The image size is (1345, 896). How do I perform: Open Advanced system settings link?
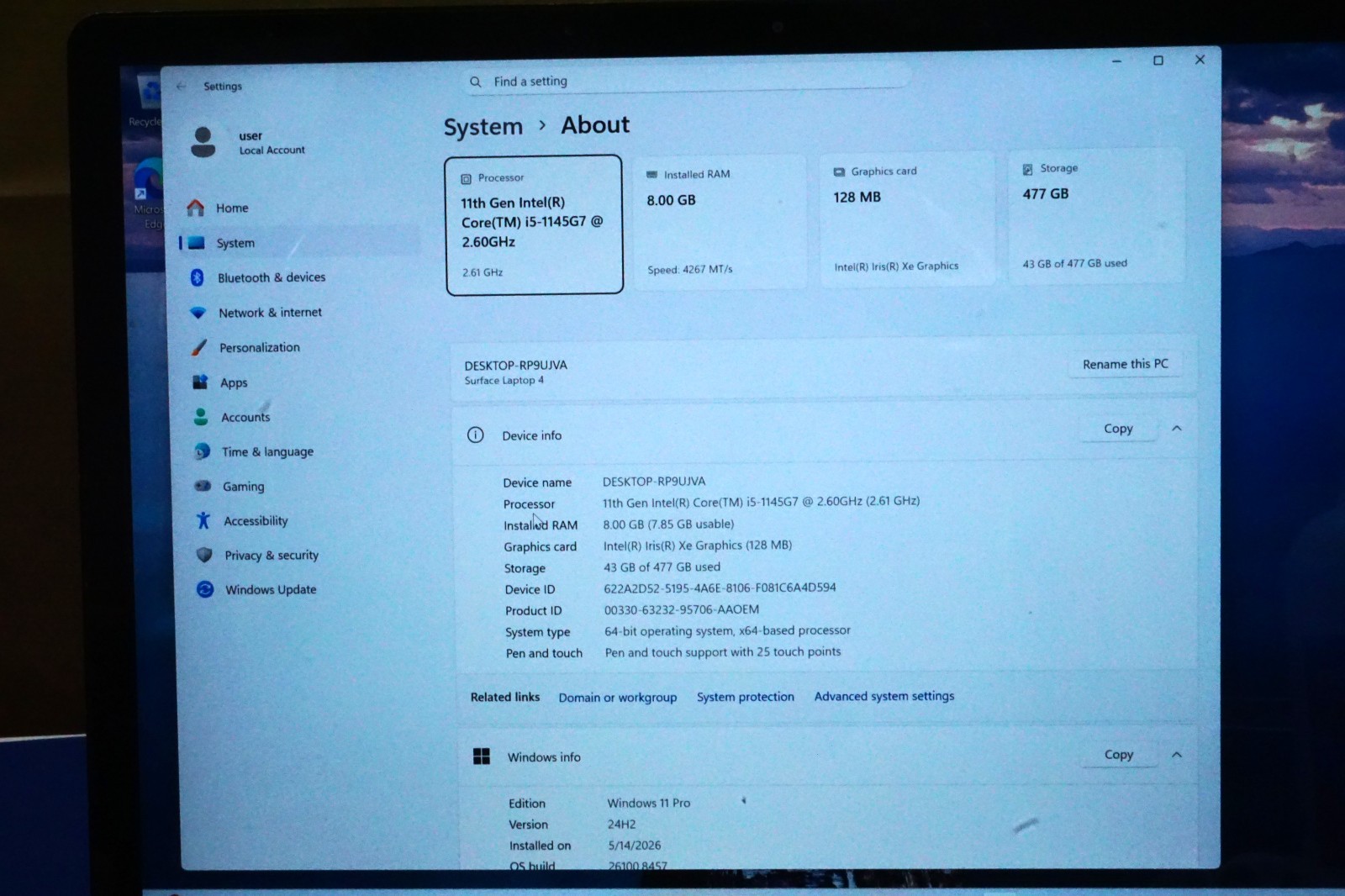pyautogui.click(x=884, y=696)
